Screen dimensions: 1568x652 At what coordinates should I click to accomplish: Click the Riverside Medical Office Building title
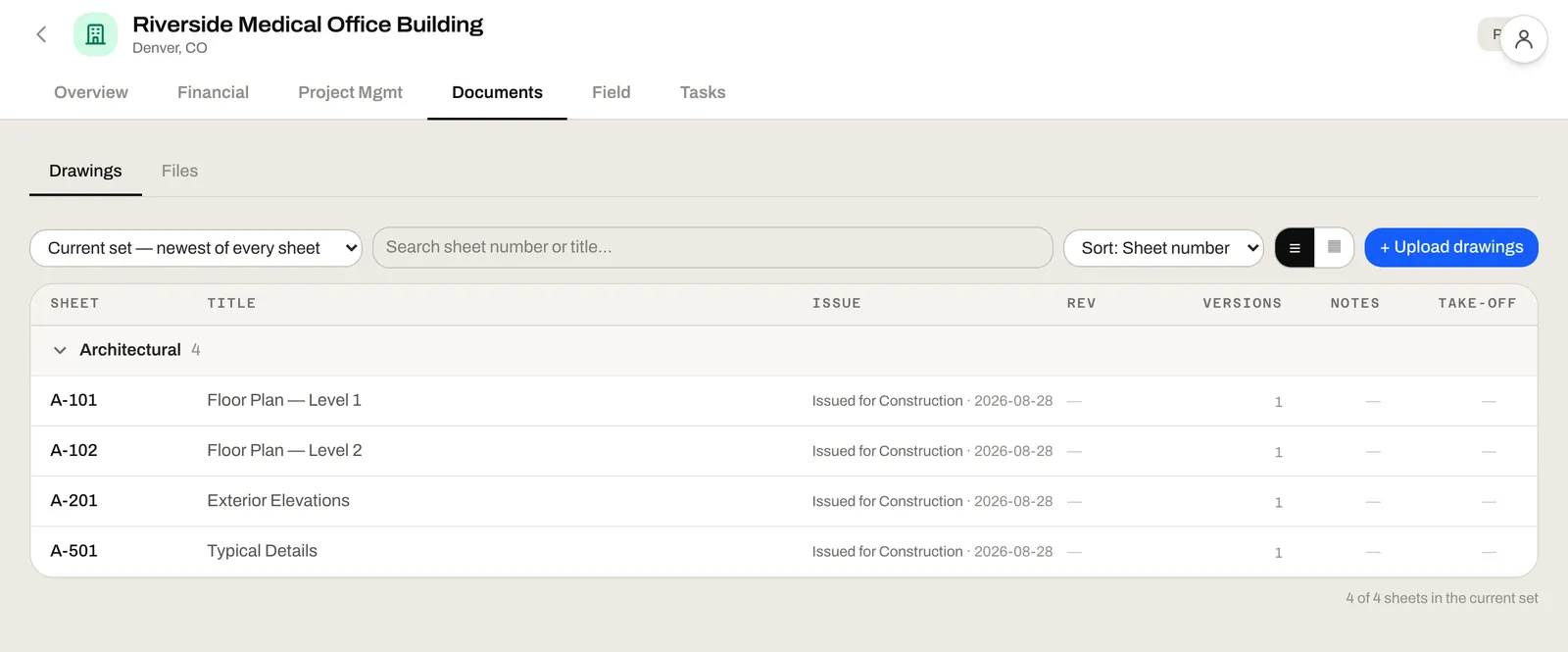(308, 25)
